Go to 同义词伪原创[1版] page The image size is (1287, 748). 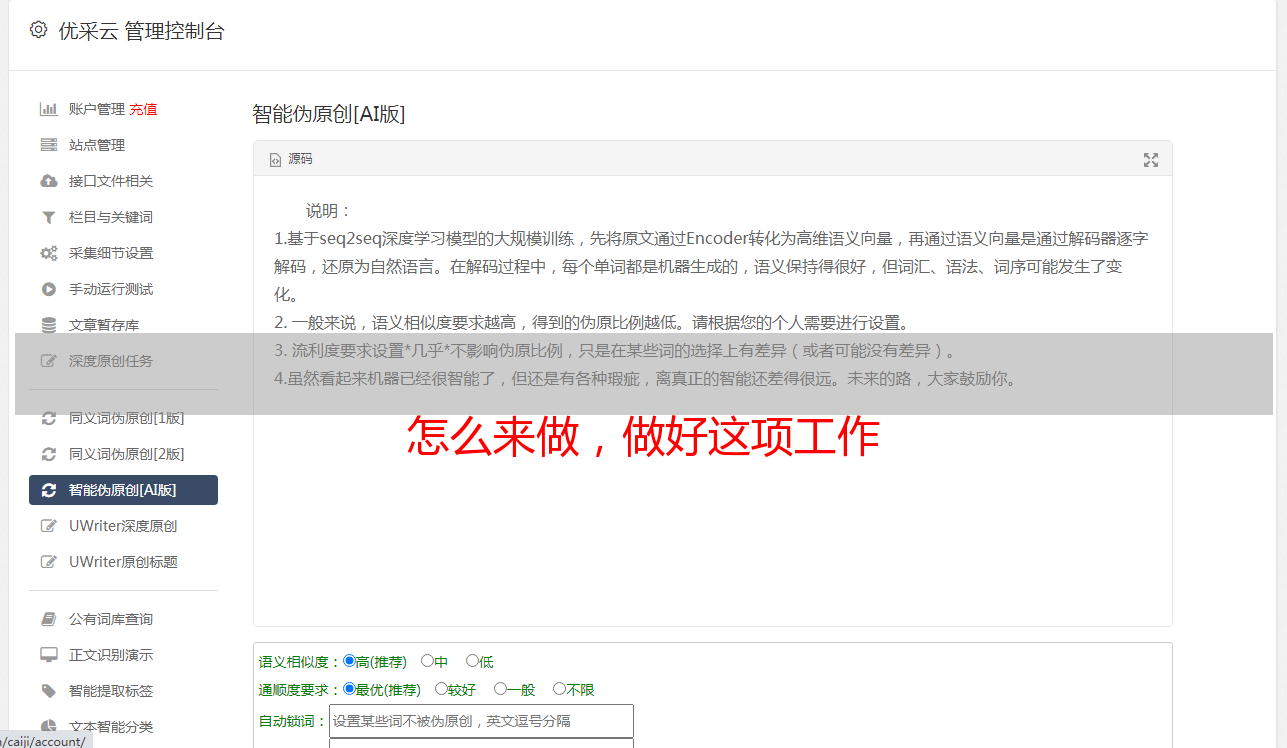(126, 418)
